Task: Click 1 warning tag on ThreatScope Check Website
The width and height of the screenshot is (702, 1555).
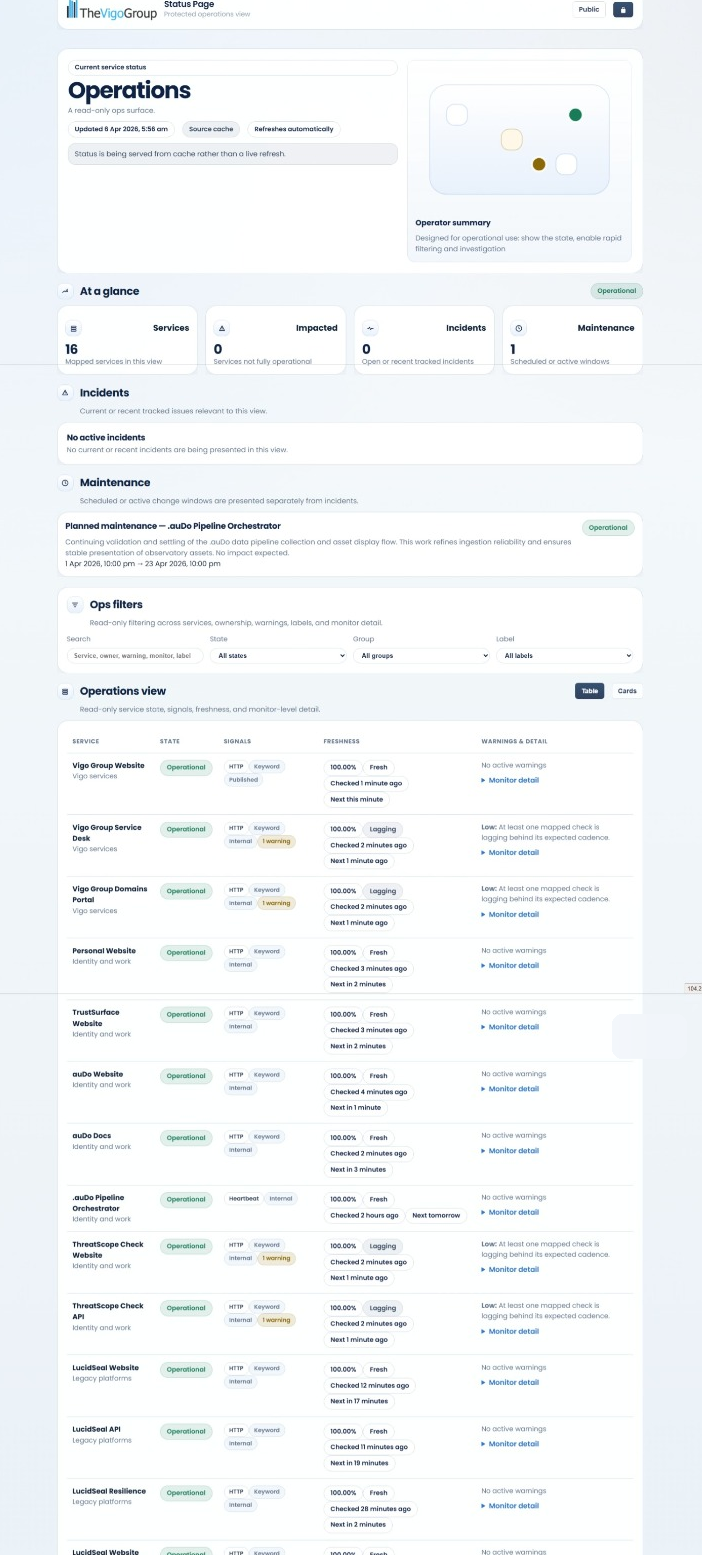Action: click(276, 1258)
